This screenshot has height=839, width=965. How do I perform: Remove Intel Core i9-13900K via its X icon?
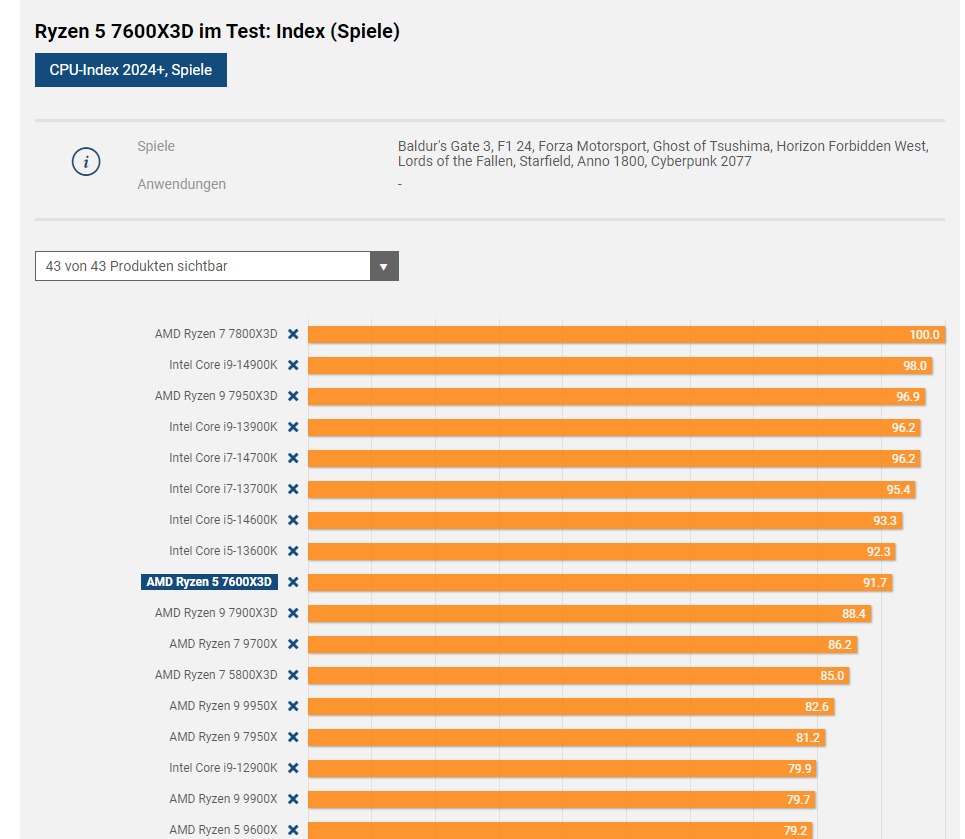(293, 427)
